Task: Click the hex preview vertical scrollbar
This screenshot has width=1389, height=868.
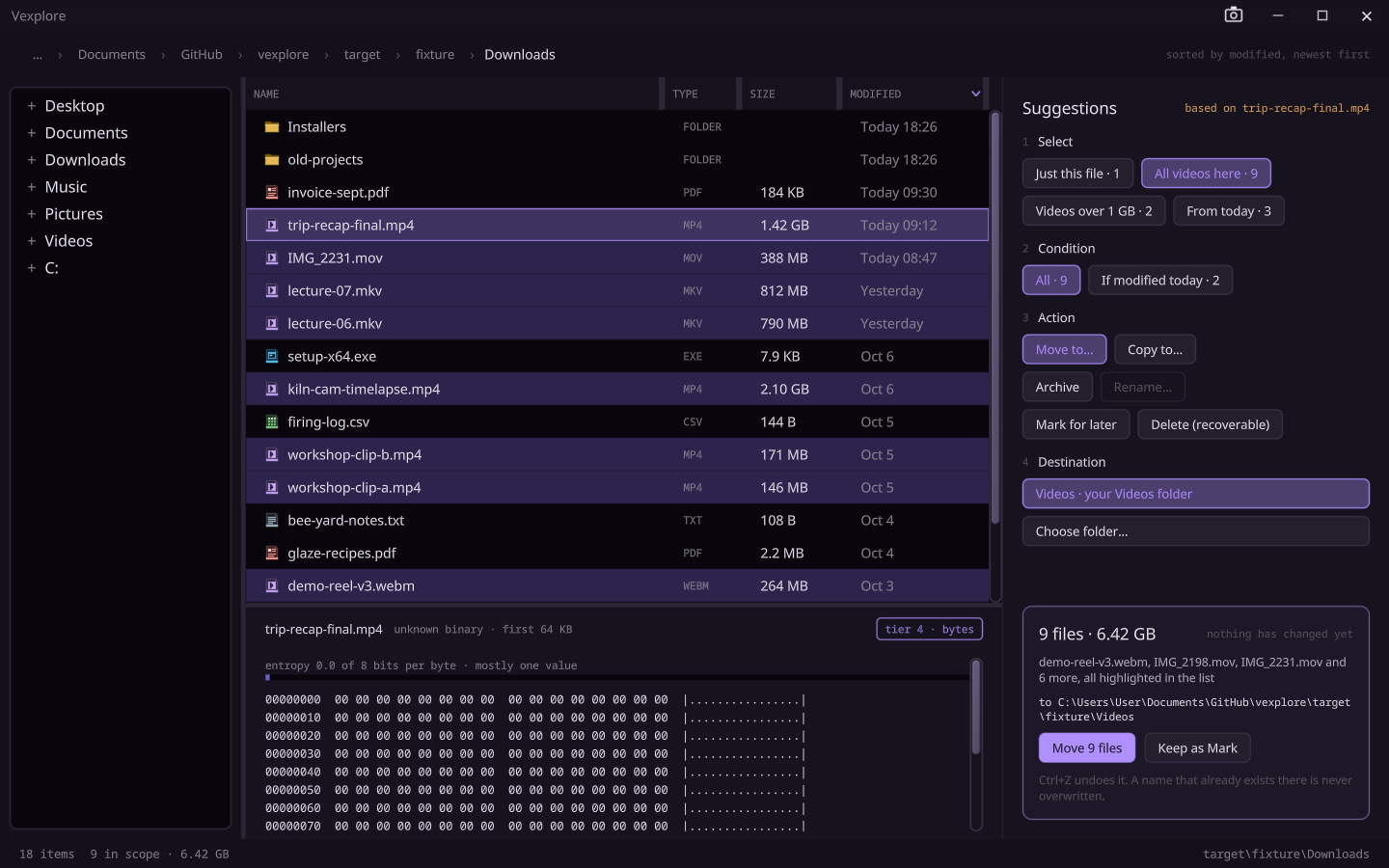Action: 976,744
